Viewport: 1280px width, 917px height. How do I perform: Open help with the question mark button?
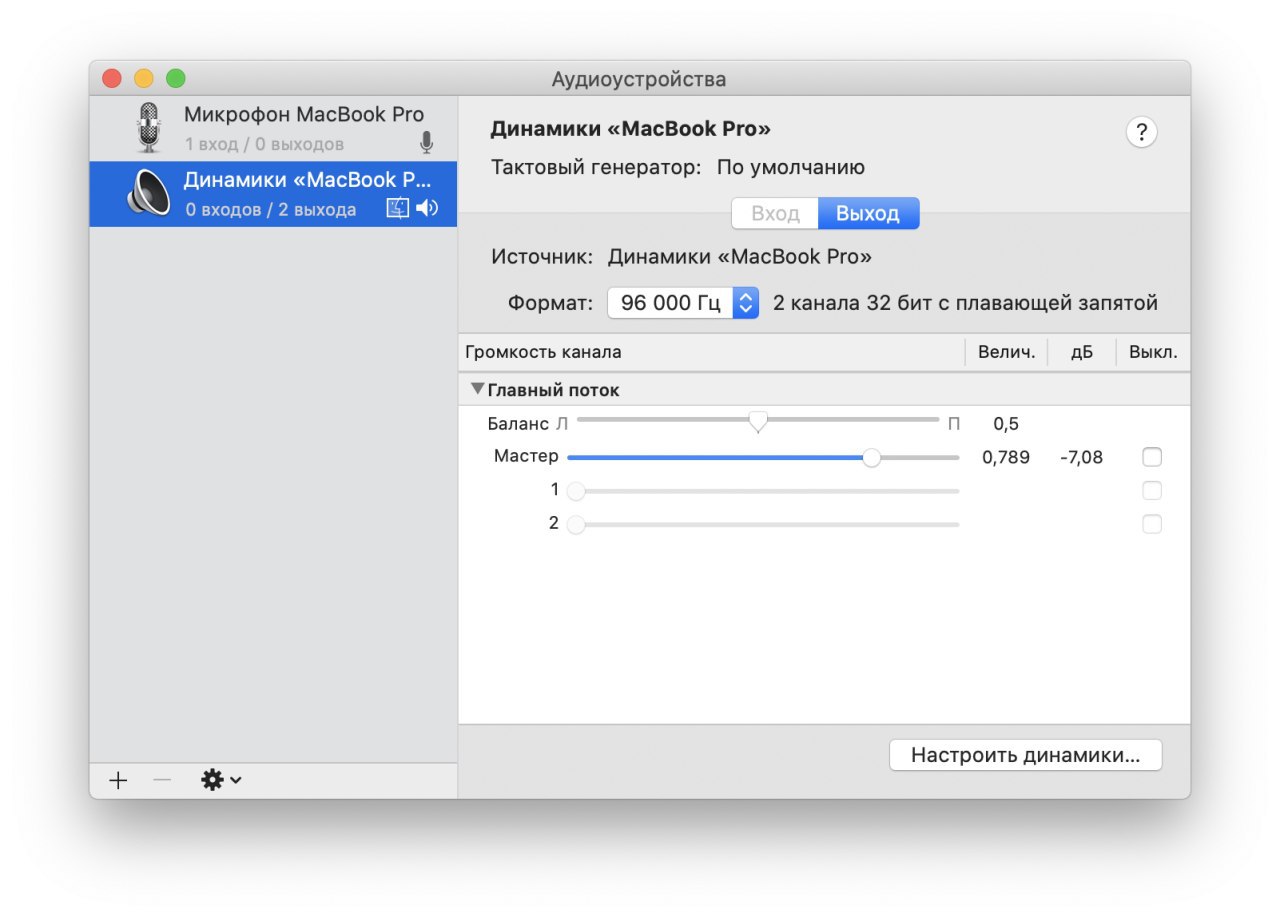(x=1141, y=132)
